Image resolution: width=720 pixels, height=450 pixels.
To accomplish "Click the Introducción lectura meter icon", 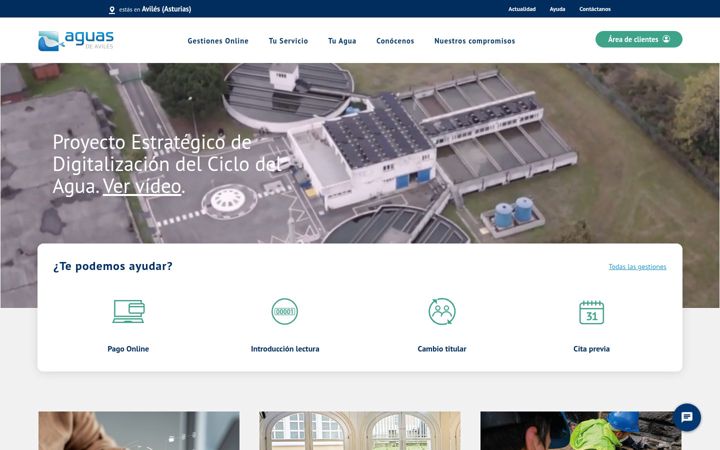I will (285, 311).
